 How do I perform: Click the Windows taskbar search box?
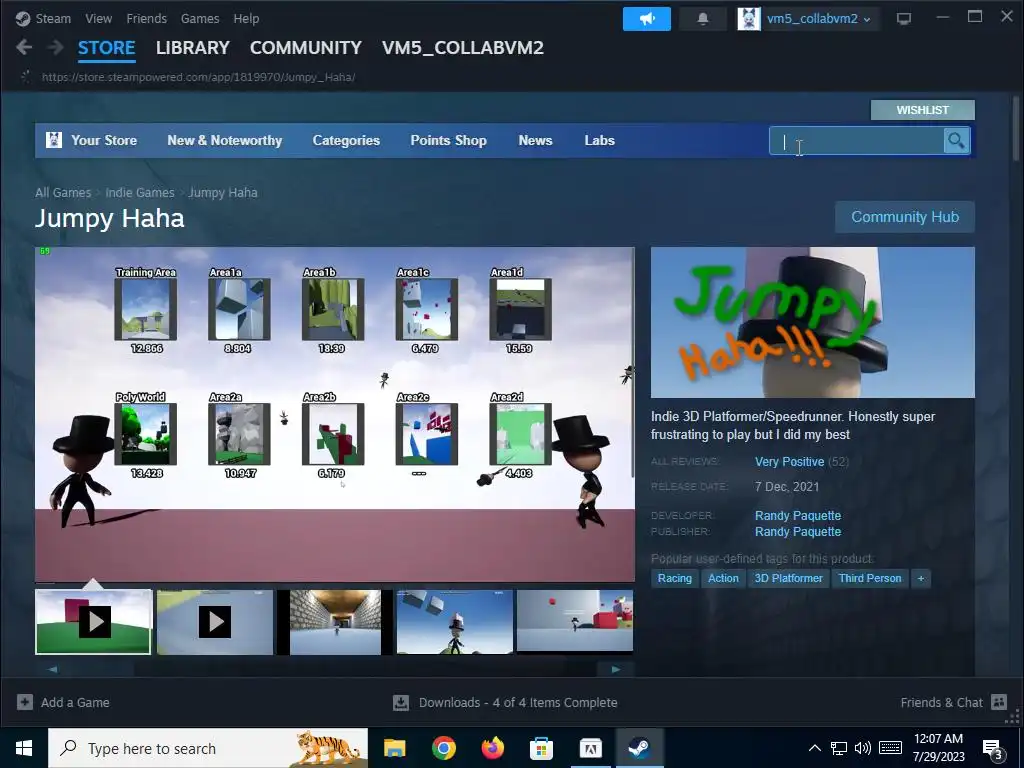click(208, 748)
